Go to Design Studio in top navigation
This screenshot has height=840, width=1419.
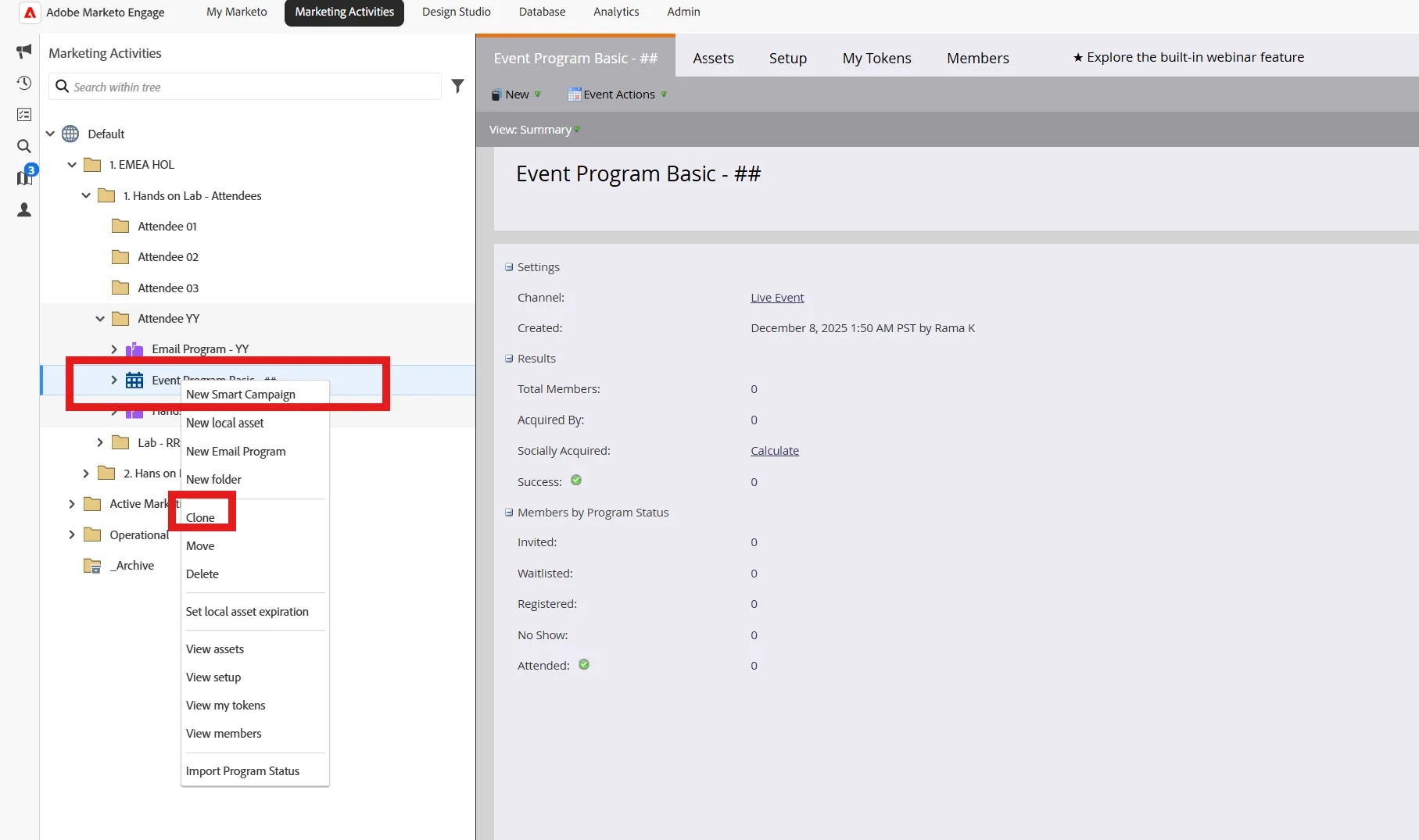coord(457,12)
